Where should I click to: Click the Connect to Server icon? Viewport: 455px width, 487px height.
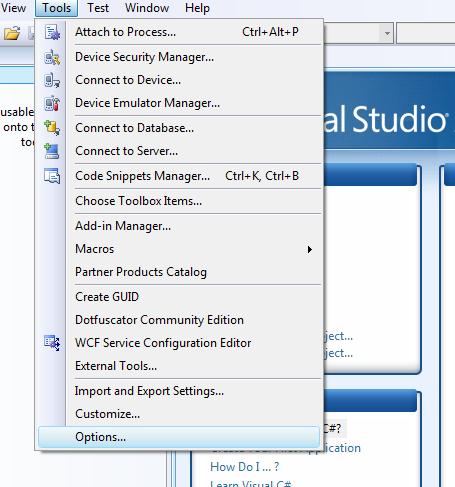52,151
